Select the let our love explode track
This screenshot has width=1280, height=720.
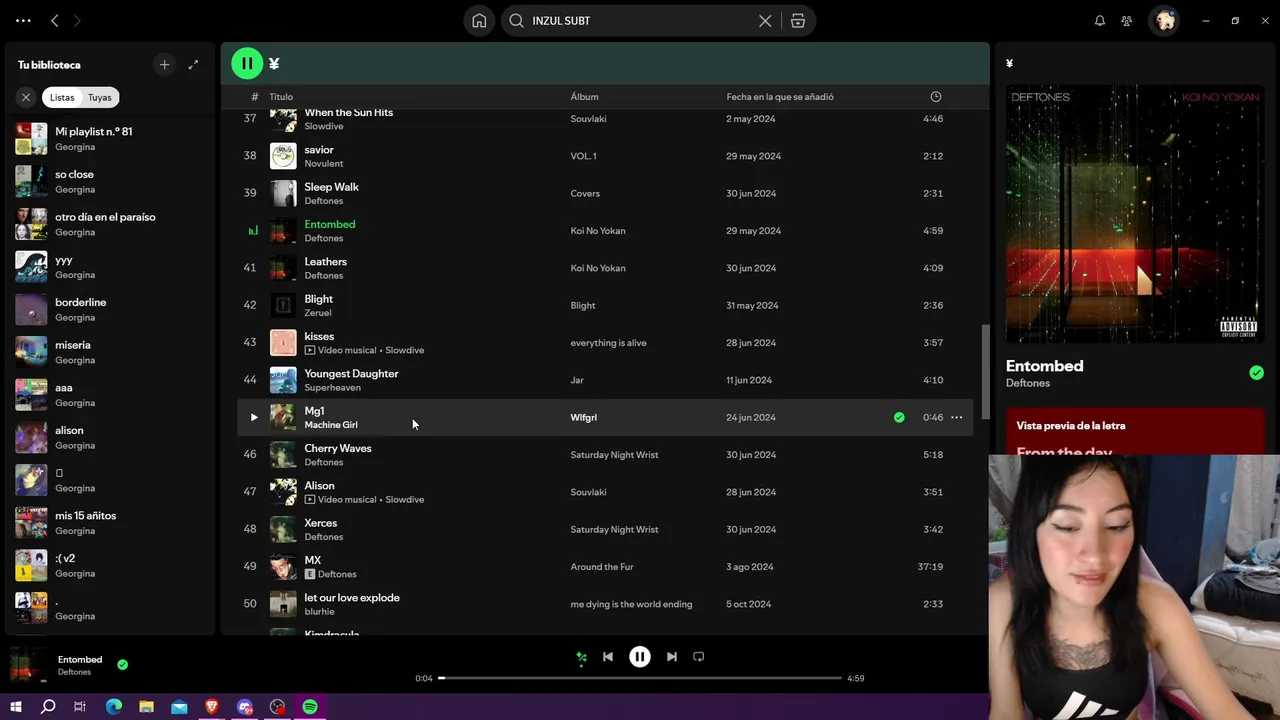(352, 597)
